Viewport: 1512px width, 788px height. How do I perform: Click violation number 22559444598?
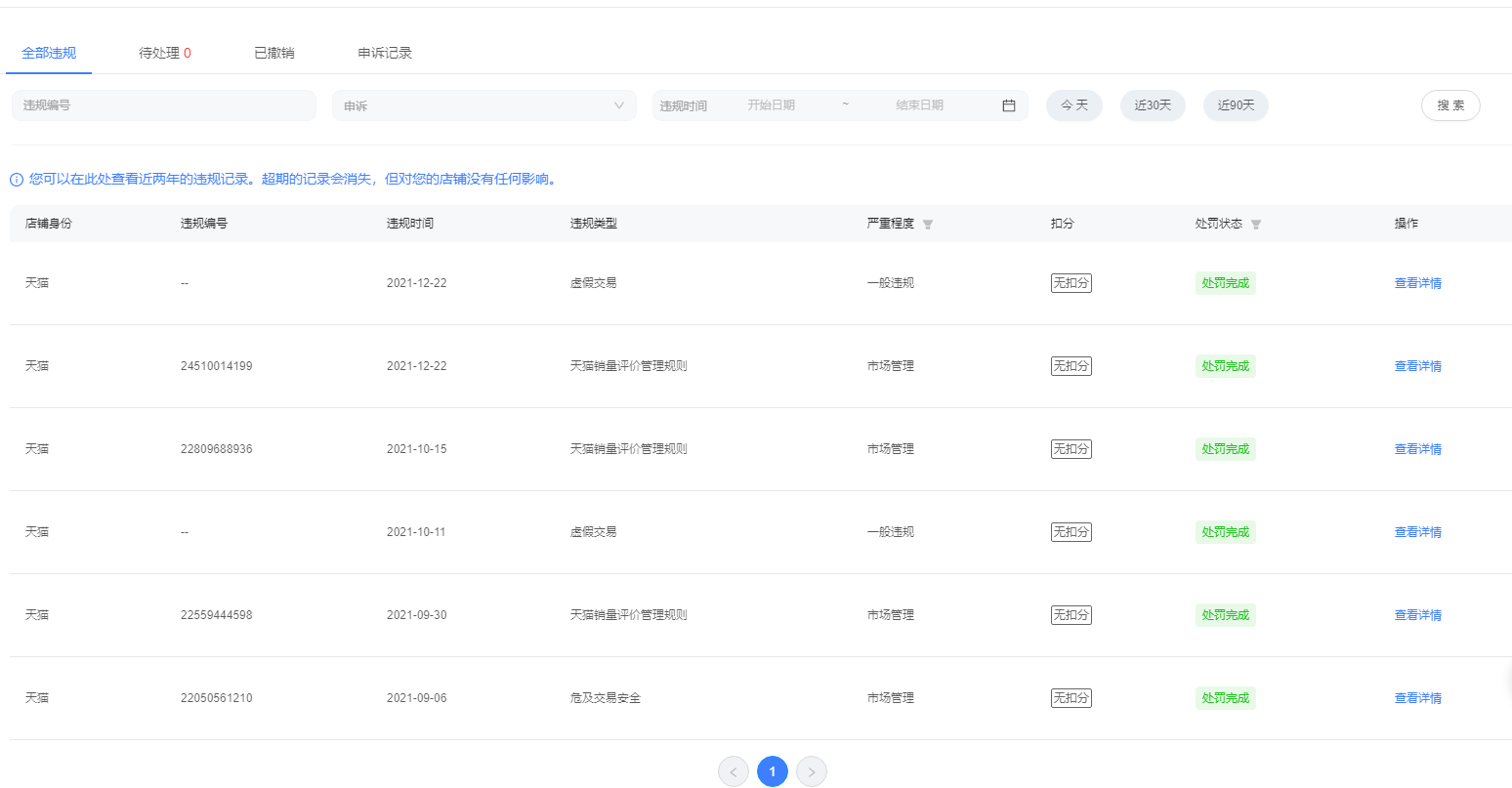[217, 615]
